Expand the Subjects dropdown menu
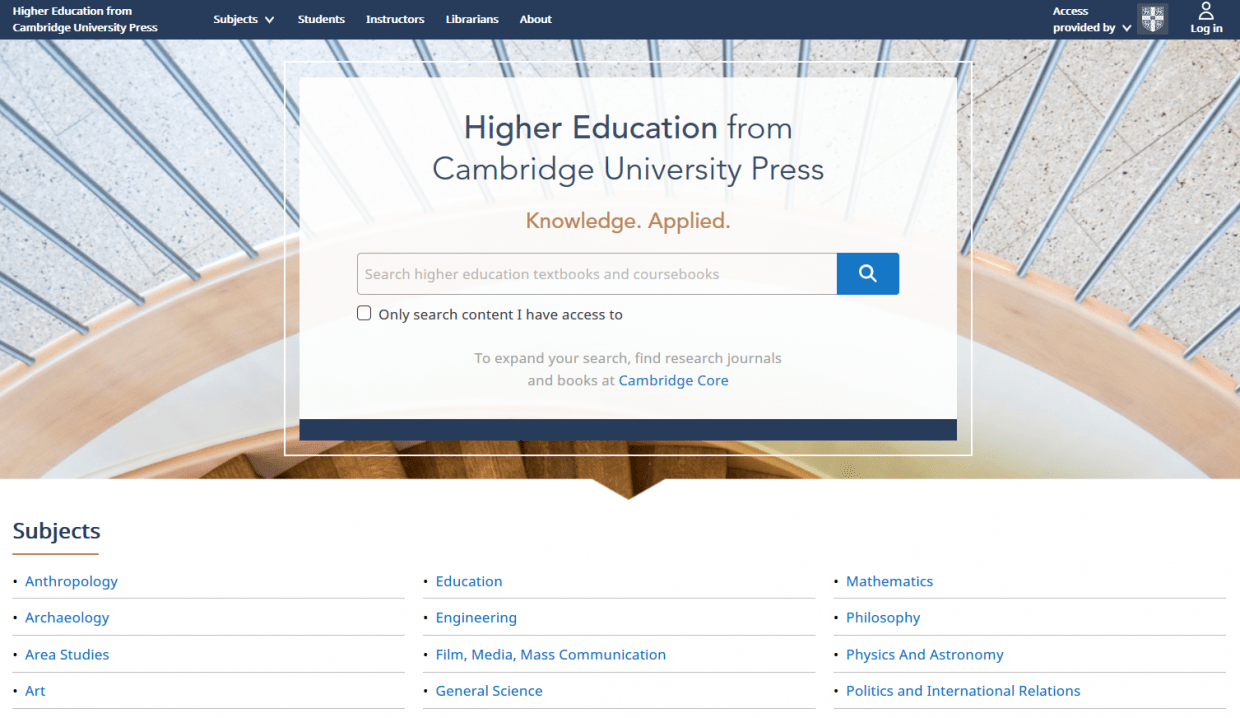 (x=243, y=19)
